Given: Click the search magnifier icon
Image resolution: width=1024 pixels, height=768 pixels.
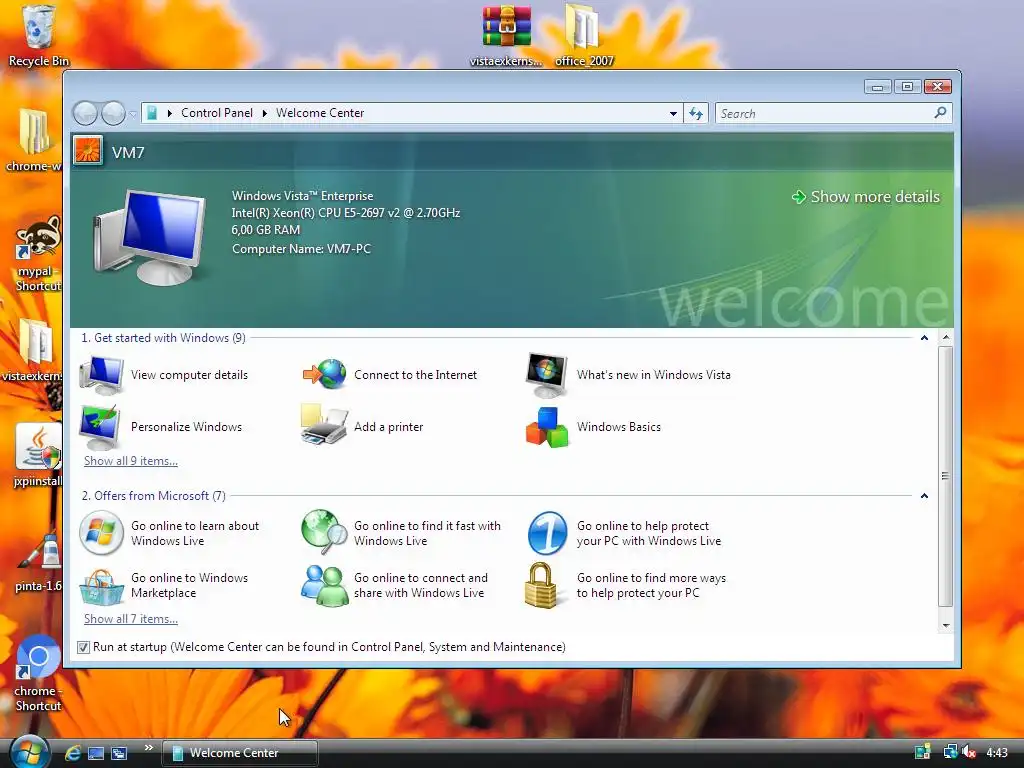Looking at the screenshot, I should pyautogui.click(x=940, y=113).
